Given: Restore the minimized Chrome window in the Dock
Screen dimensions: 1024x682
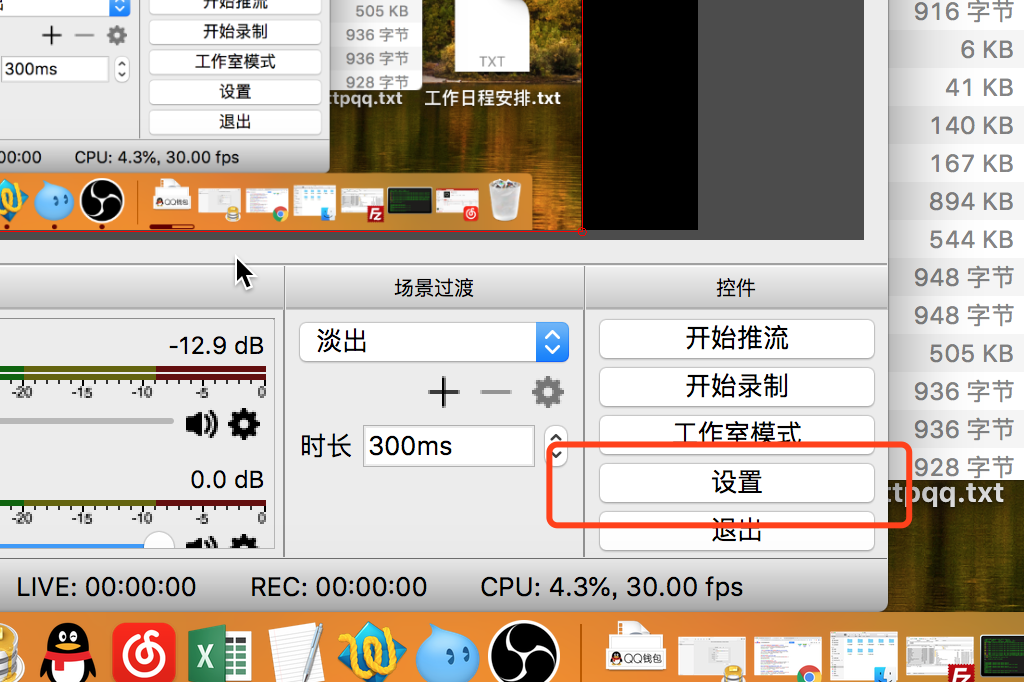Looking at the screenshot, I should click(x=788, y=657).
